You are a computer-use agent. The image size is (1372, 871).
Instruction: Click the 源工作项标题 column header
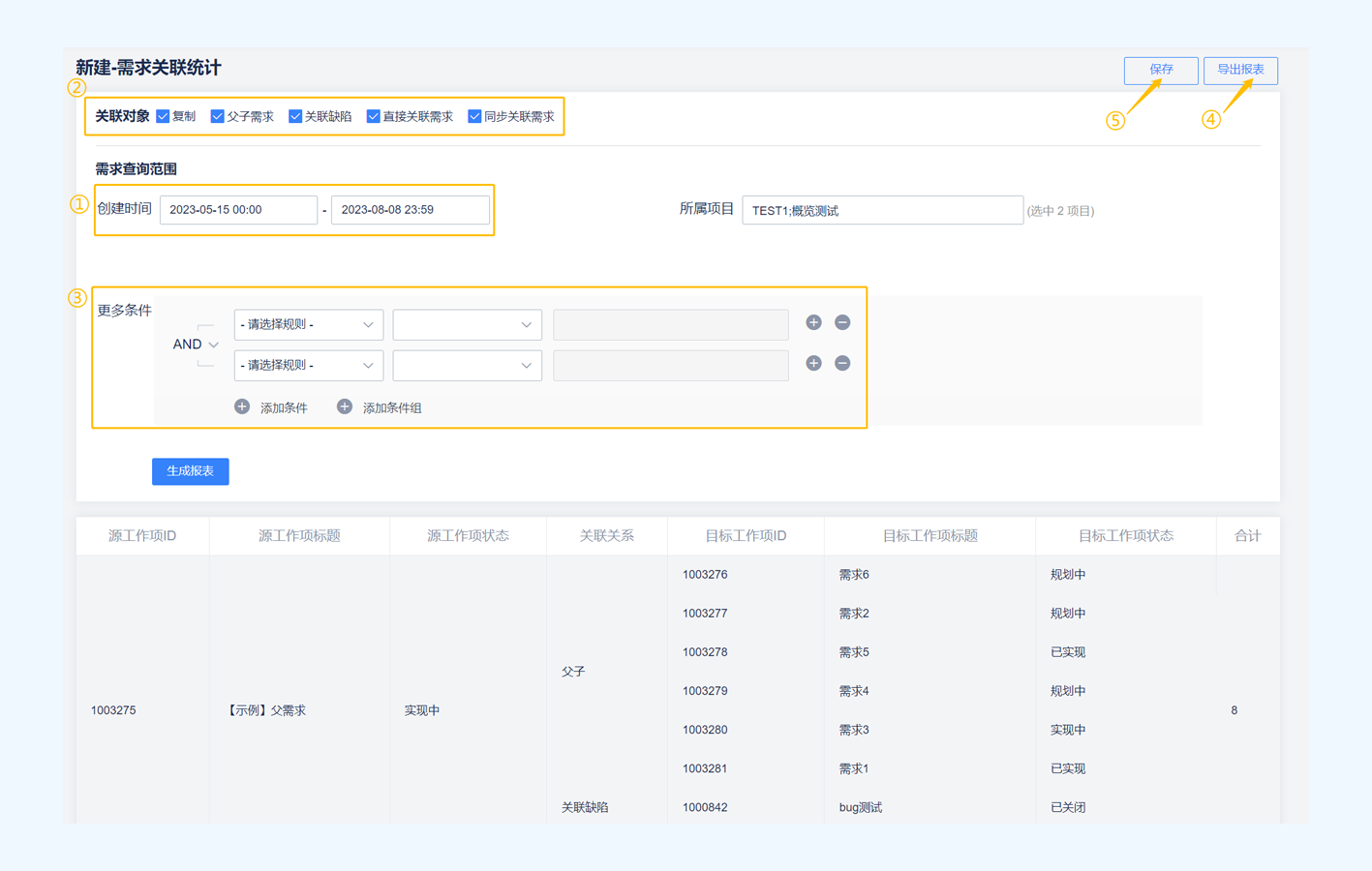pyautogui.click(x=299, y=536)
